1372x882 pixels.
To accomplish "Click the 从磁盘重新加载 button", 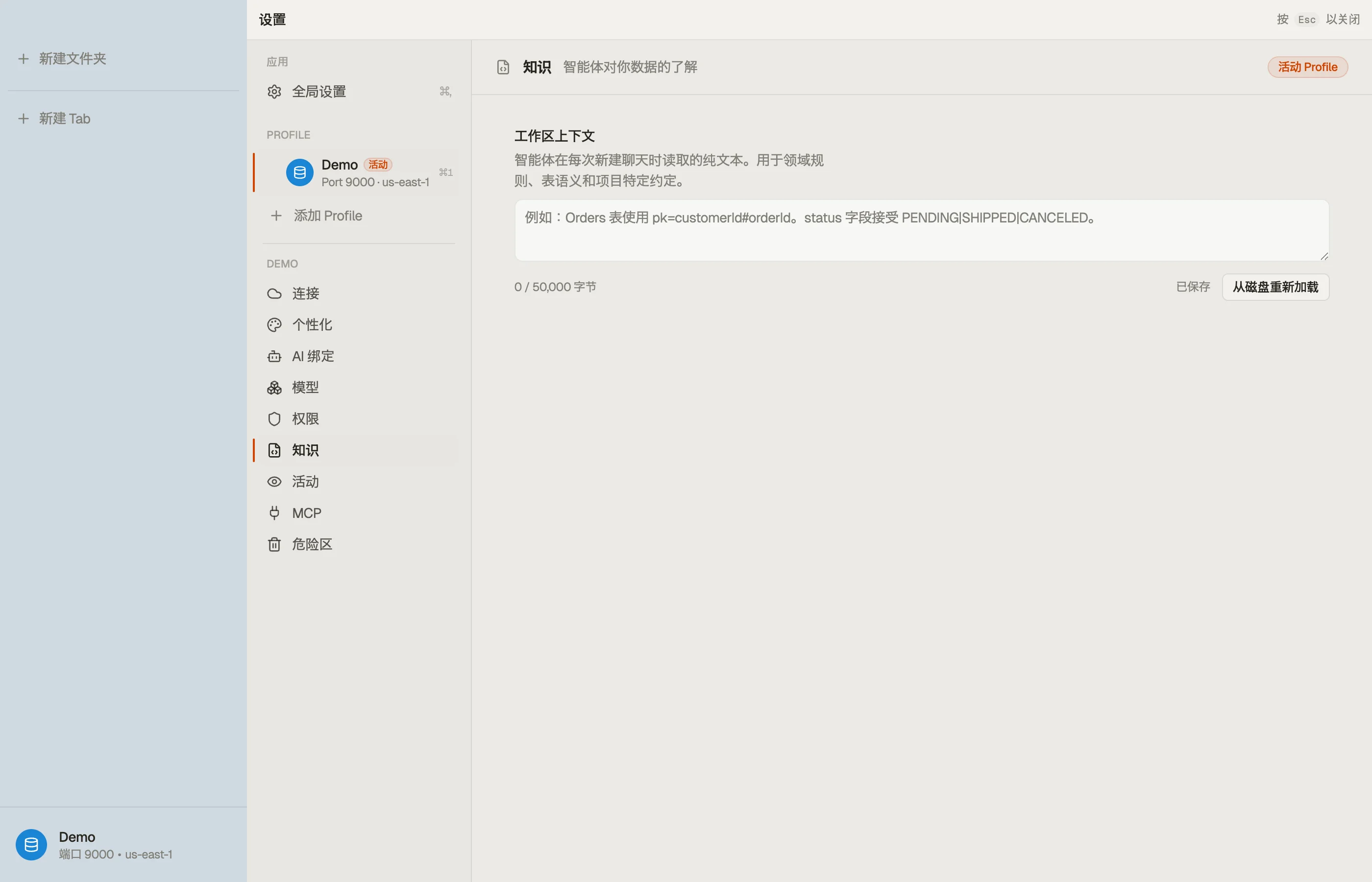I will click(x=1275, y=287).
